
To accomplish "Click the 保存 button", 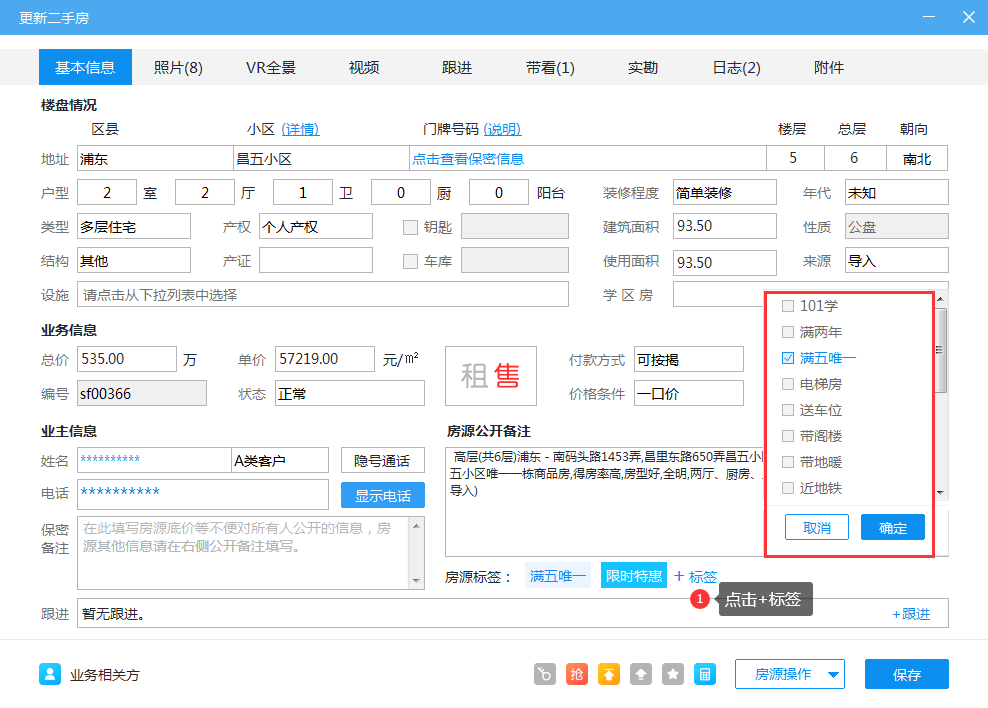I will tap(907, 675).
